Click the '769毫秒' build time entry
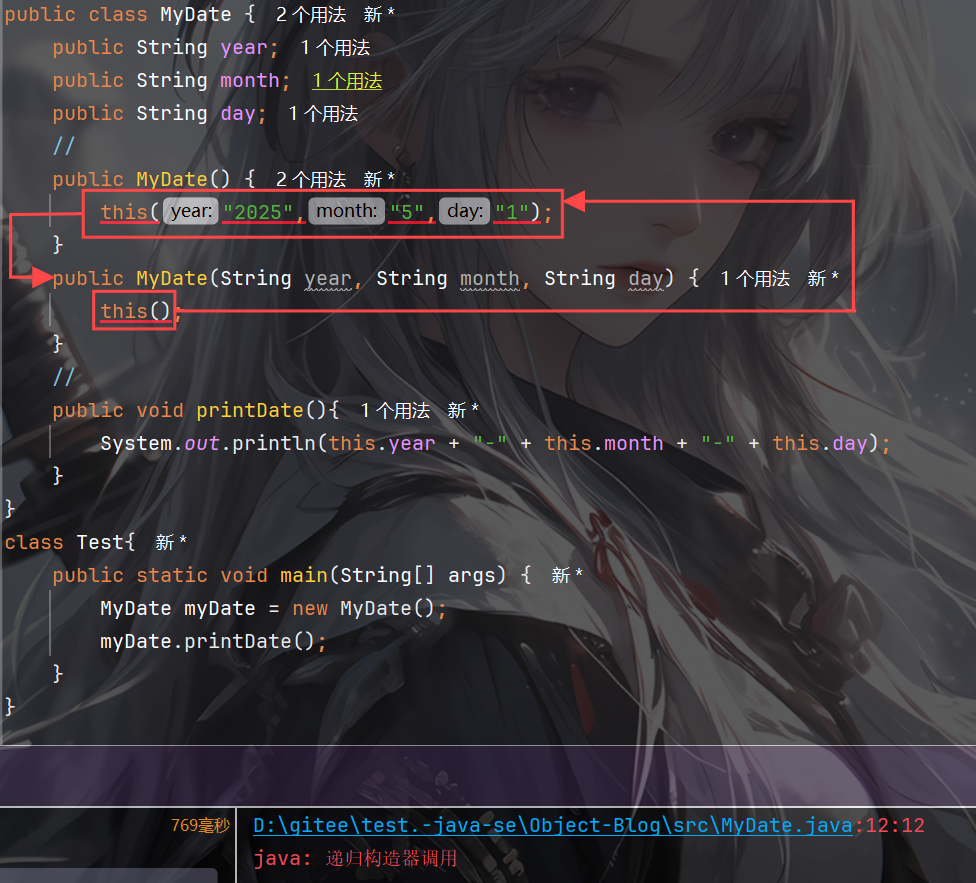Image resolution: width=976 pixels, height=883 pixels. pyautogui.click(x=200, y=825)
